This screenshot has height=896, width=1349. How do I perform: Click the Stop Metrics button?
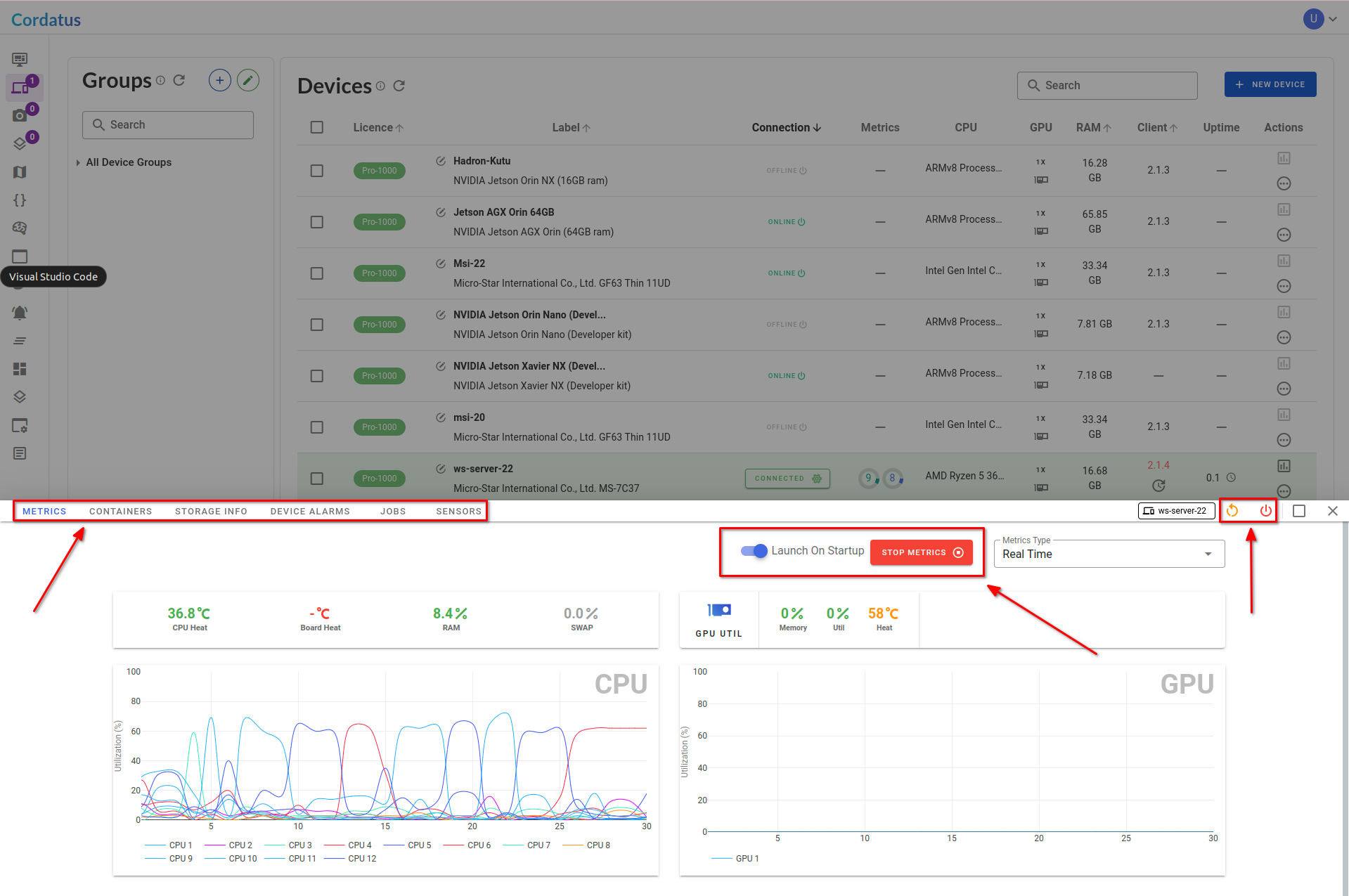[922, 552]
